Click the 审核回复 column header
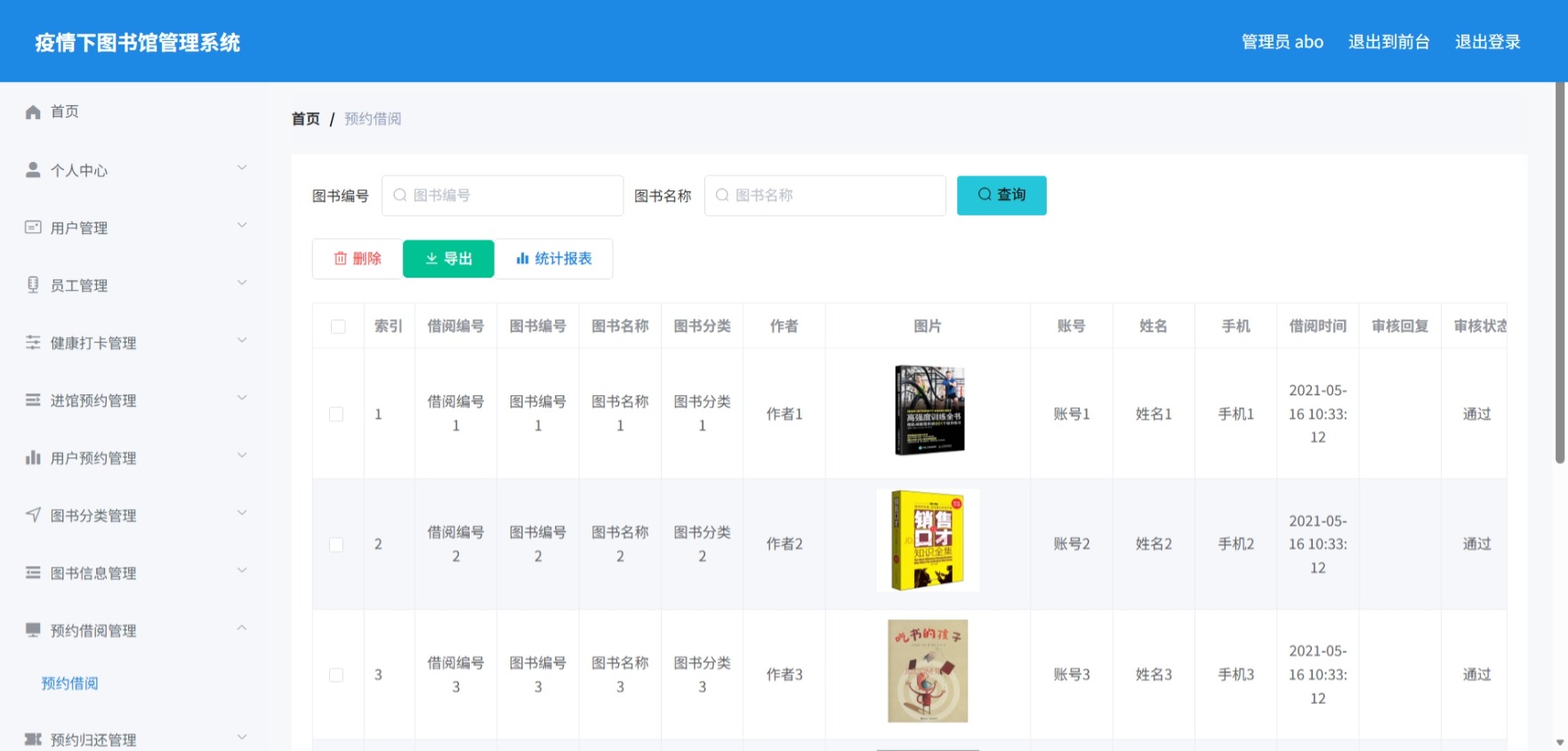The image size is (1568, 751). coord(1399,326)
